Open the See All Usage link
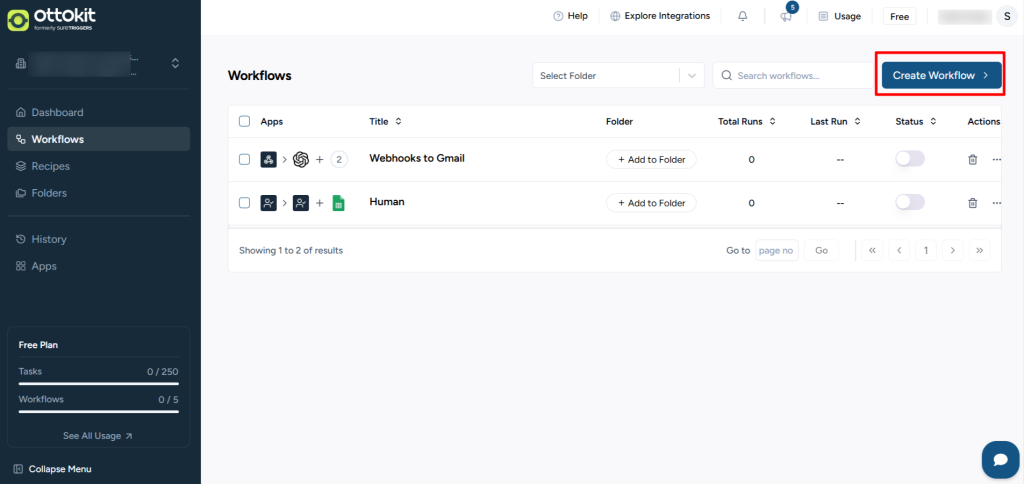Viewport: 1024px width, 484px height. [98, 436]
